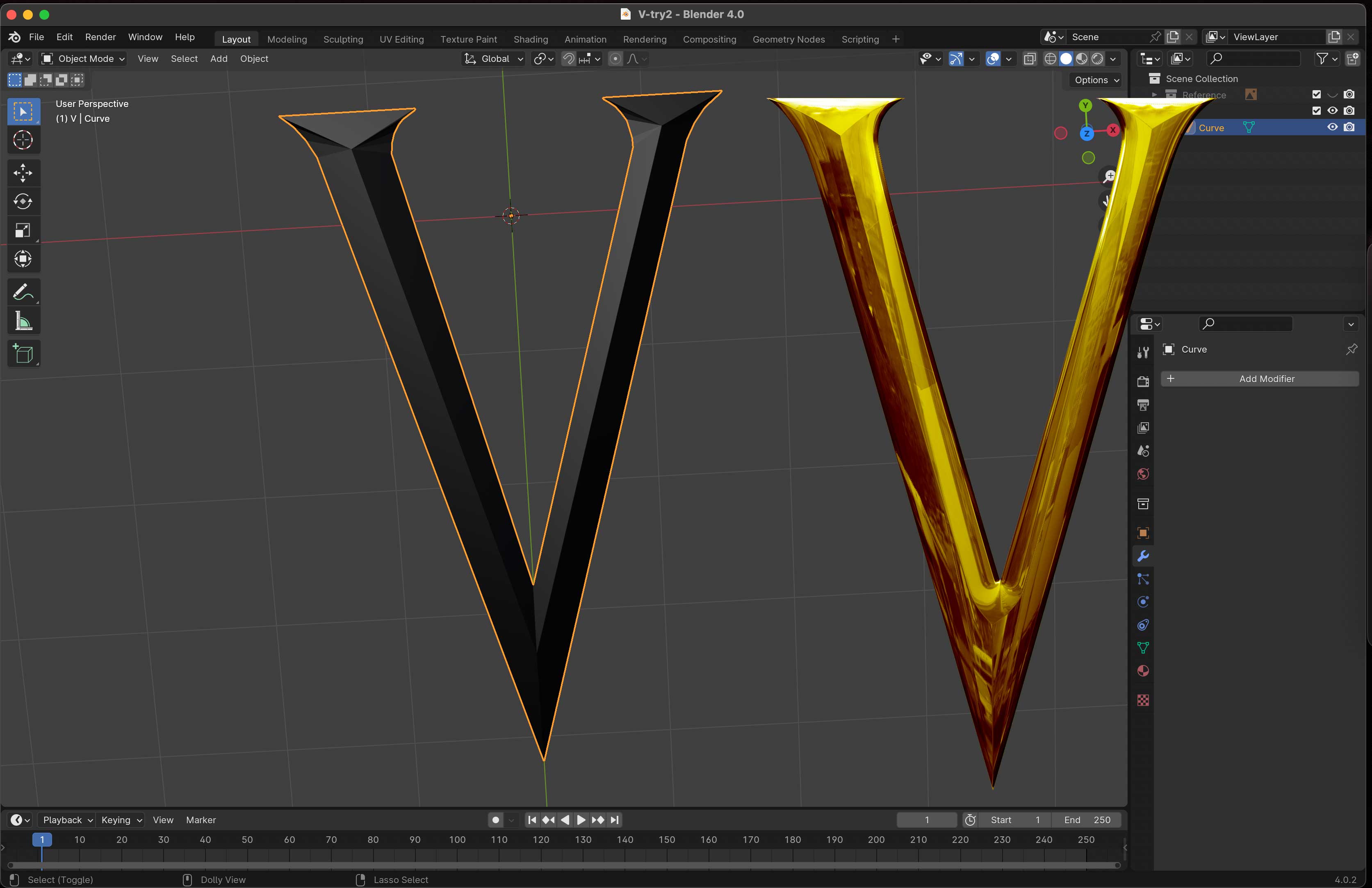
Task: Activate the Scale tool
Action: coord(23,230)
